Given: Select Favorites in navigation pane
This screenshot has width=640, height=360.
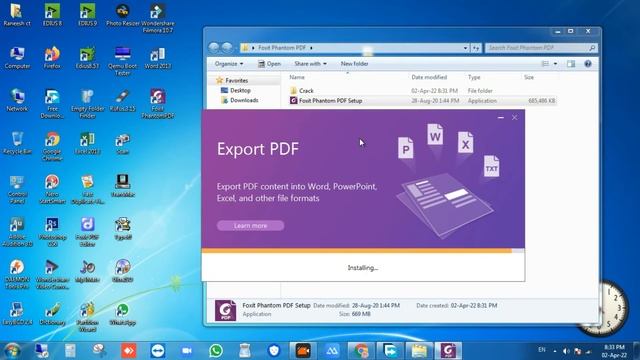Looking at the screenshot, I should point(236,80).
